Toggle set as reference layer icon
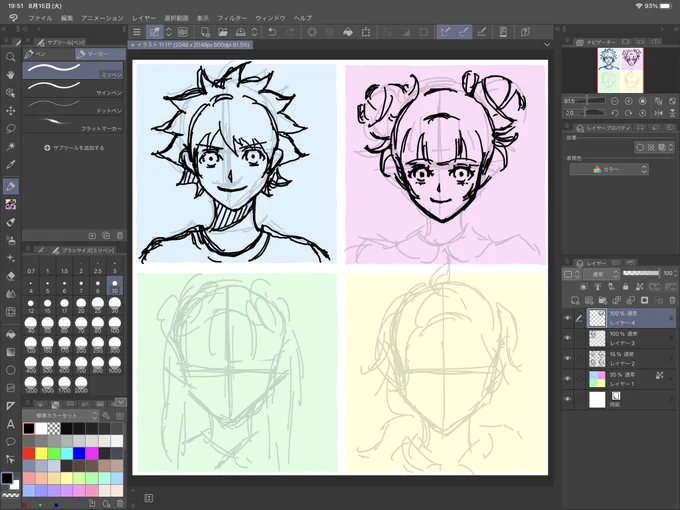The height and width of the screenshot is (510, 680). (x=598, y=287)
